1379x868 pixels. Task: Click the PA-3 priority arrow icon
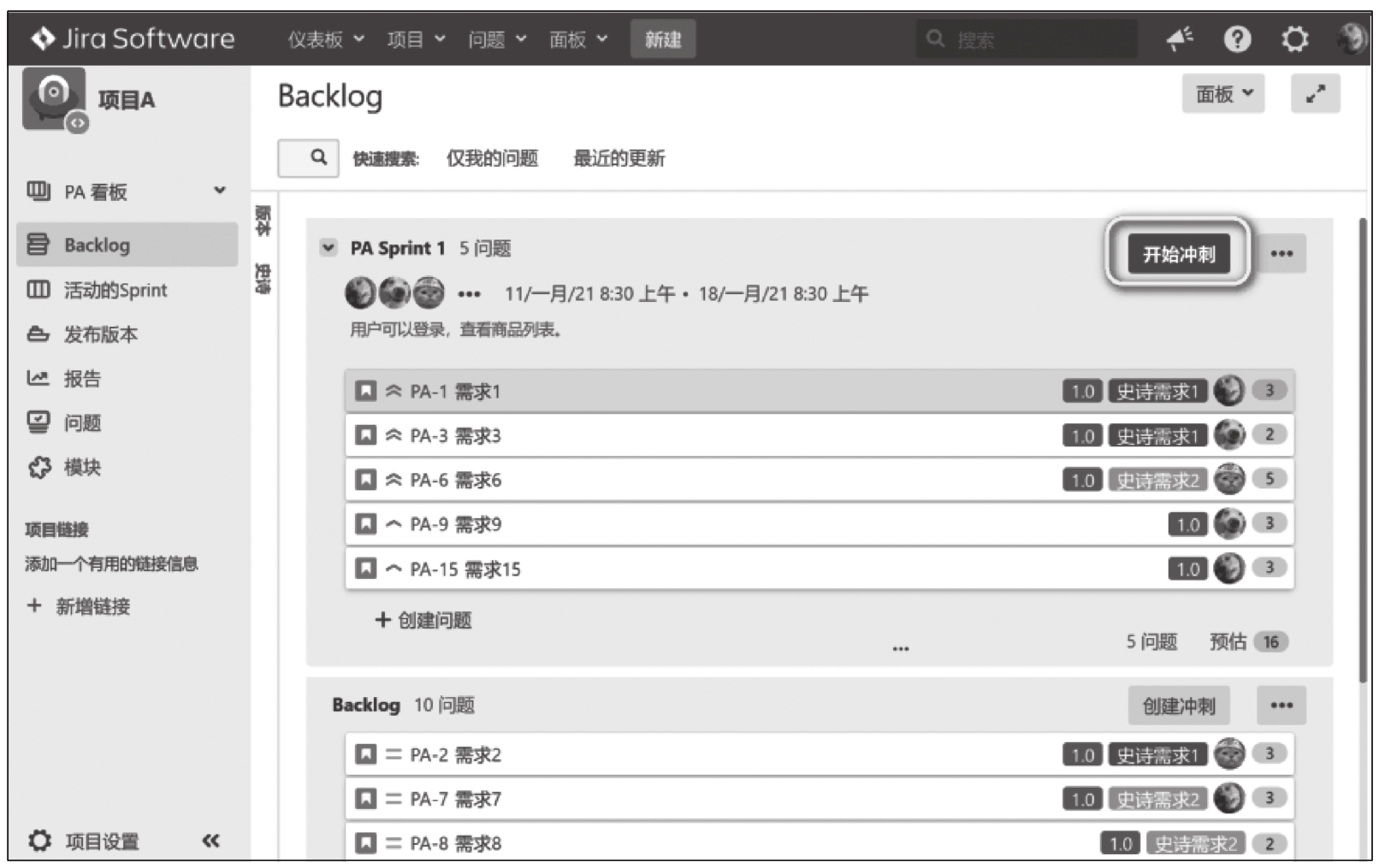coord(393,436)
